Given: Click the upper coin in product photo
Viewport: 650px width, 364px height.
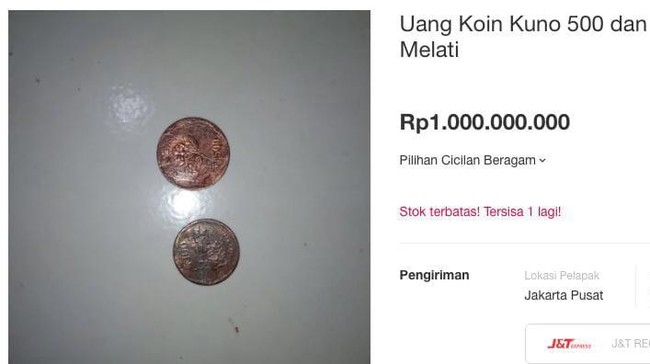Looking at the screenshot, I should pyautogui.click(x=193, y=153).
